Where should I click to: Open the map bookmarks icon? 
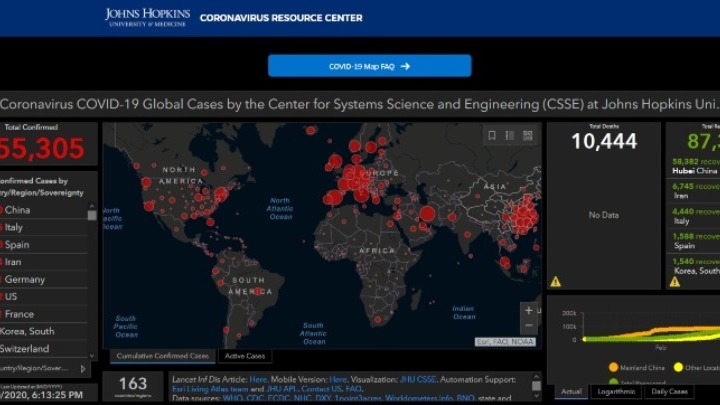[x=492, y=135]
